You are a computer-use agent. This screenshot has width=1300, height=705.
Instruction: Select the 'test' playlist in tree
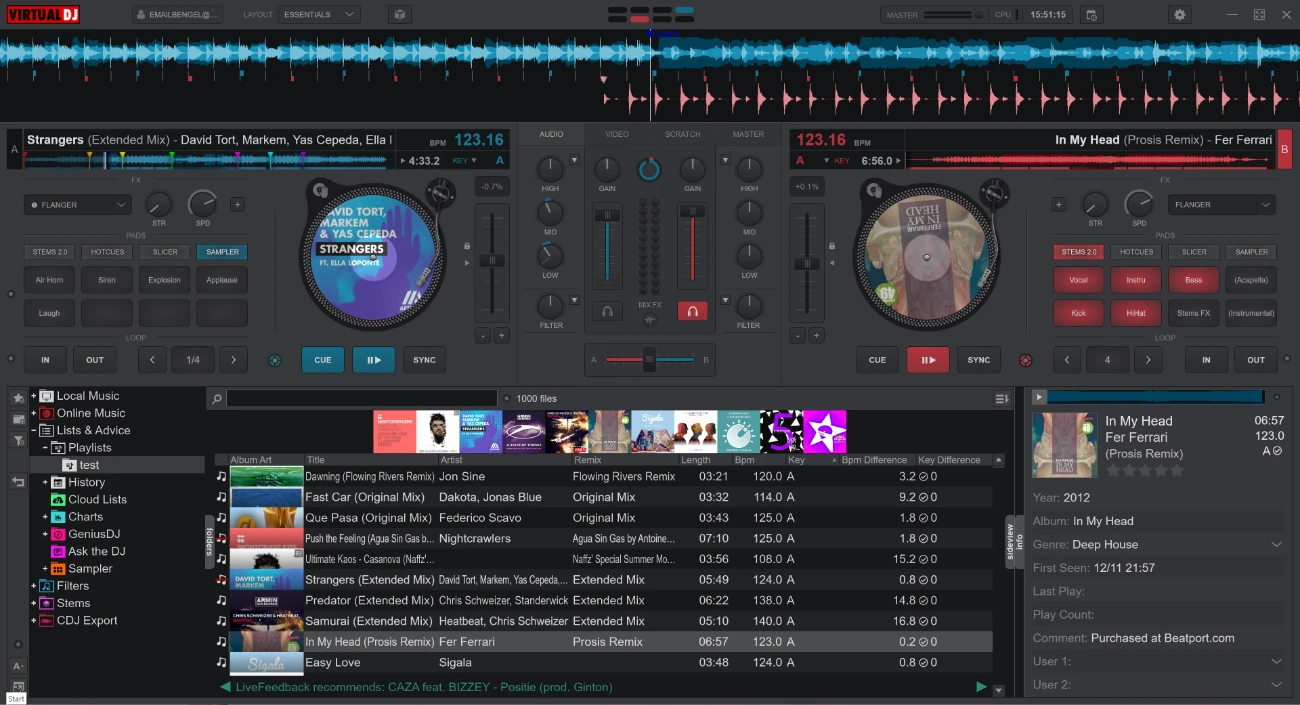tap(89, 465)
